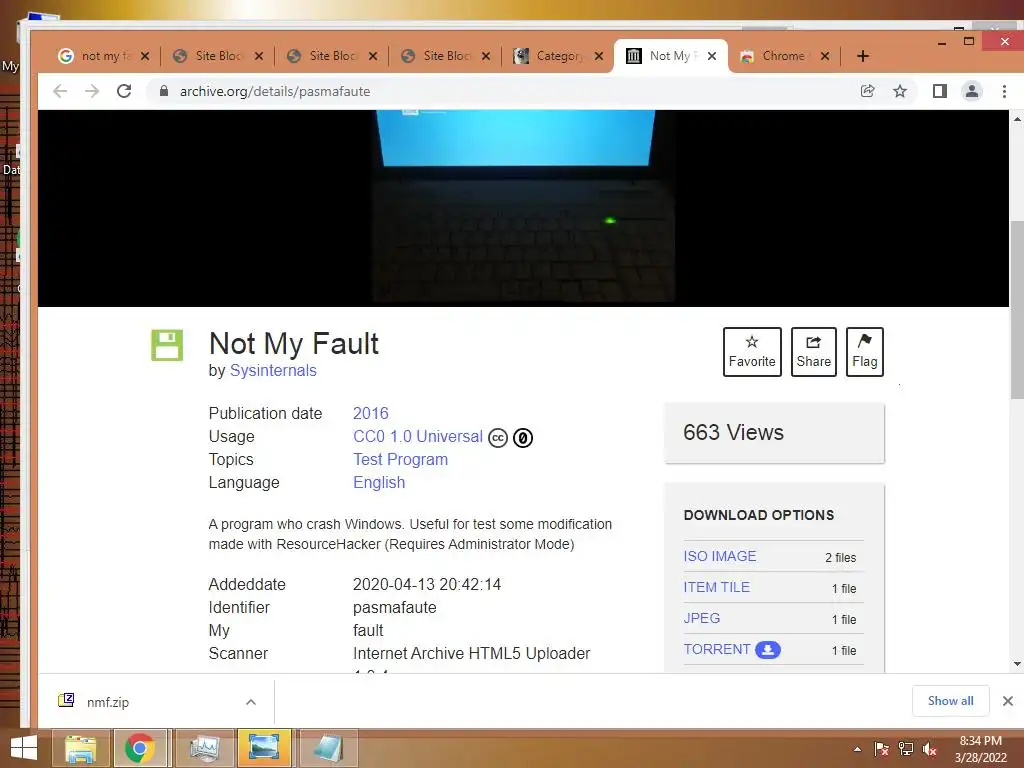Toggle the Chrome side panel icon

(940, 91)
